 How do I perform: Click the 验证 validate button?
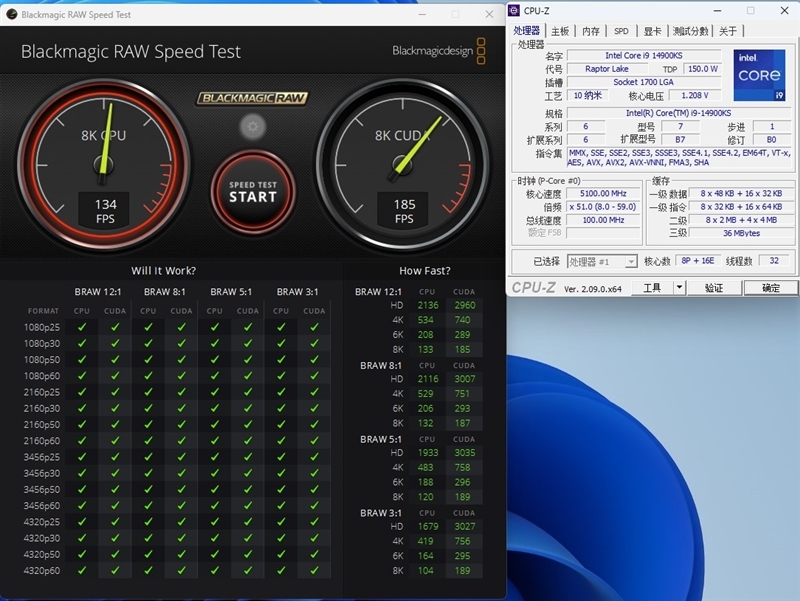tap(713, 287)
